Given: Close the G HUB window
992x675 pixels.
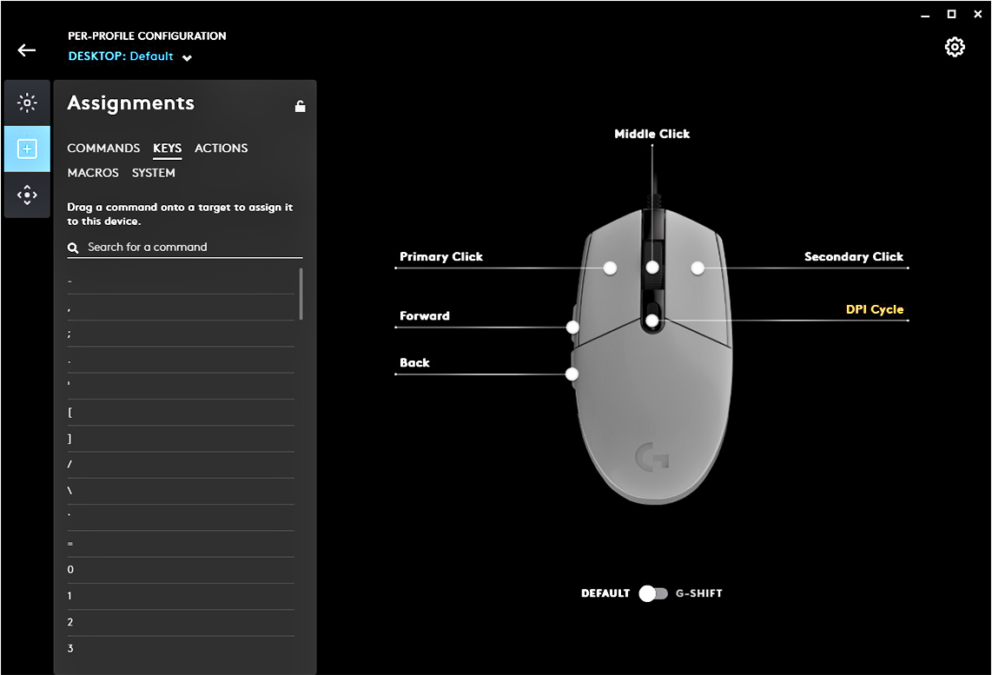Looking at the screenshot, I should (977, 14).
